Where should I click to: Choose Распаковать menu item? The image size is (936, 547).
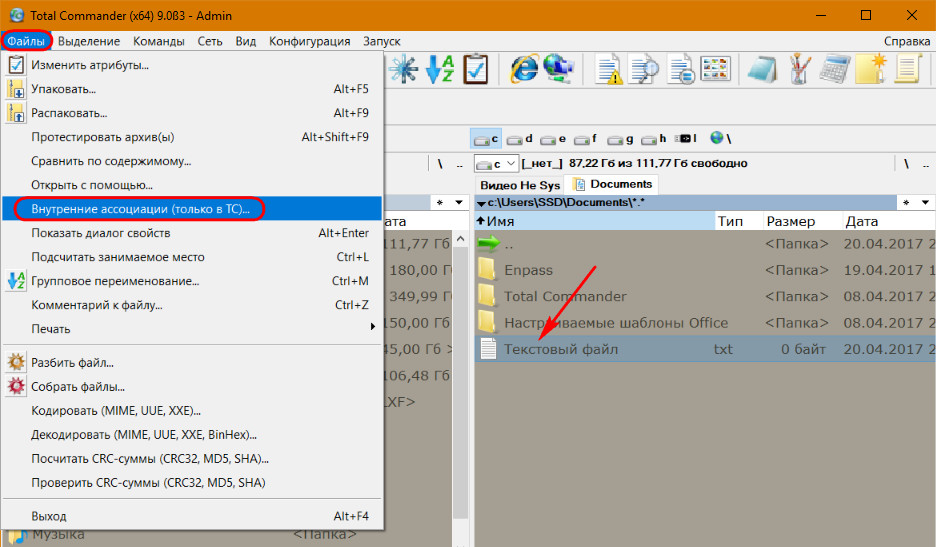[x=192, y=113]
